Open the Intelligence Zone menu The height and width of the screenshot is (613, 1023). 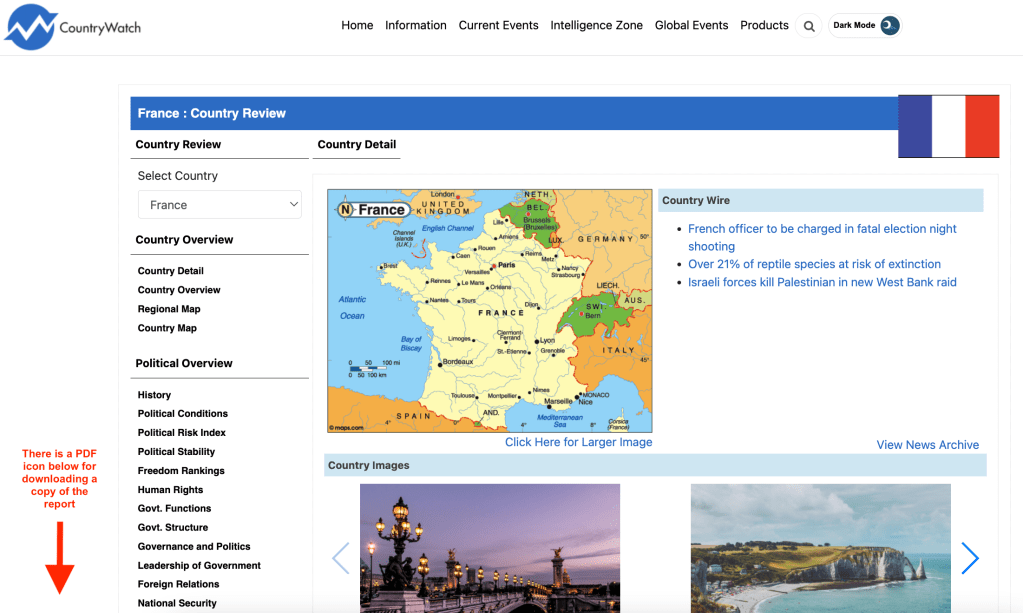[596, 25]
